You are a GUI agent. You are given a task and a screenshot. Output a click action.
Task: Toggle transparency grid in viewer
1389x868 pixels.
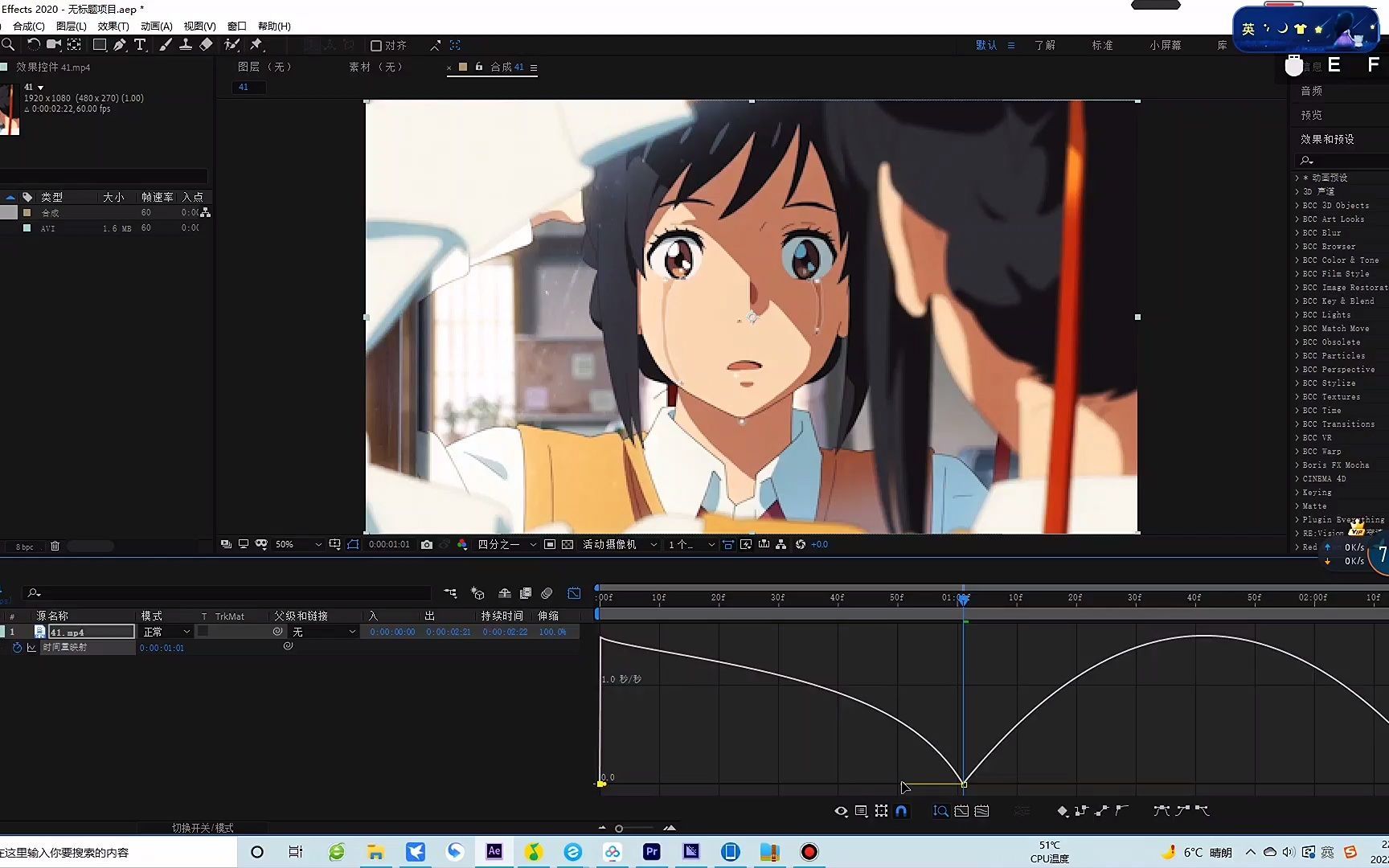click(567, 545)
